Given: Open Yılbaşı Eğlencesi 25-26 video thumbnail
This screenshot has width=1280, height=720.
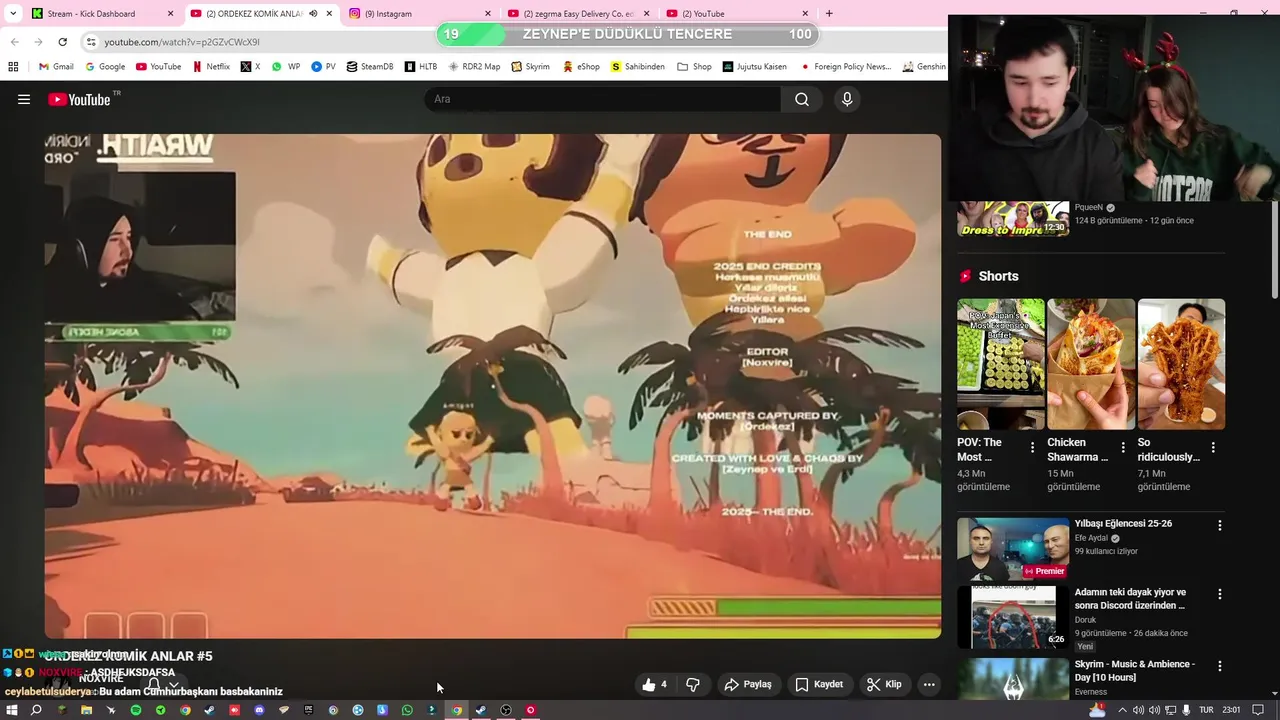Looking at the screenshot, I should pyautogui.click(x=1012, y=549).
